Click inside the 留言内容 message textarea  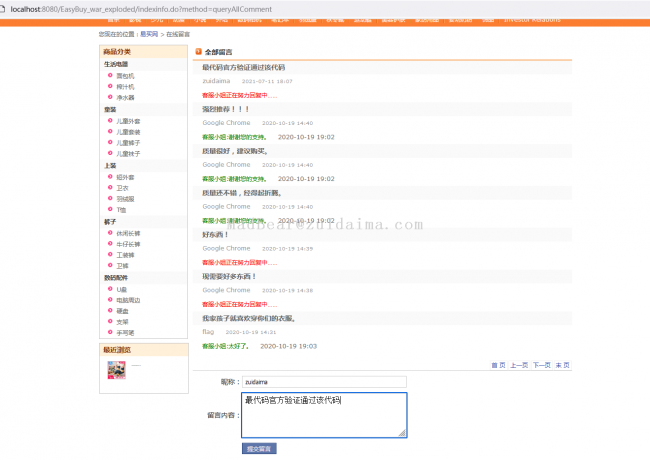[x=323, y=414]
